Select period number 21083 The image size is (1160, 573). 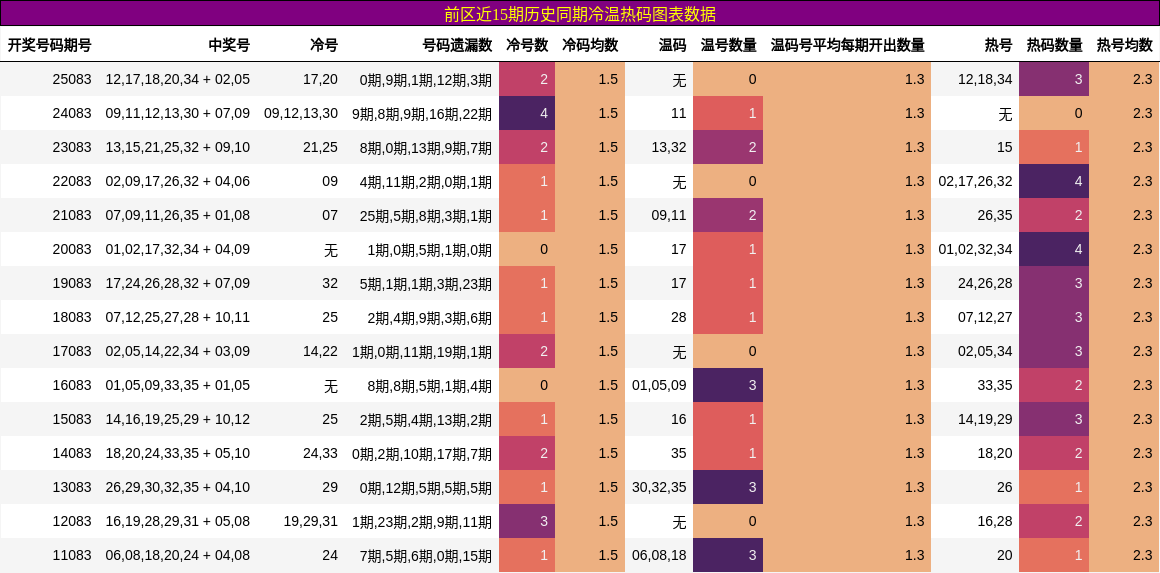pos(72,215)
